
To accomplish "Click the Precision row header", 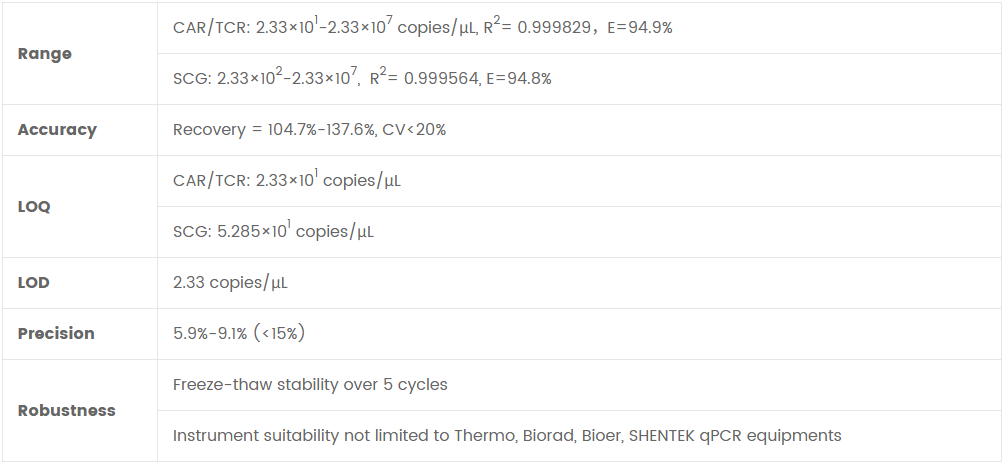I will (x=56, y=334).
